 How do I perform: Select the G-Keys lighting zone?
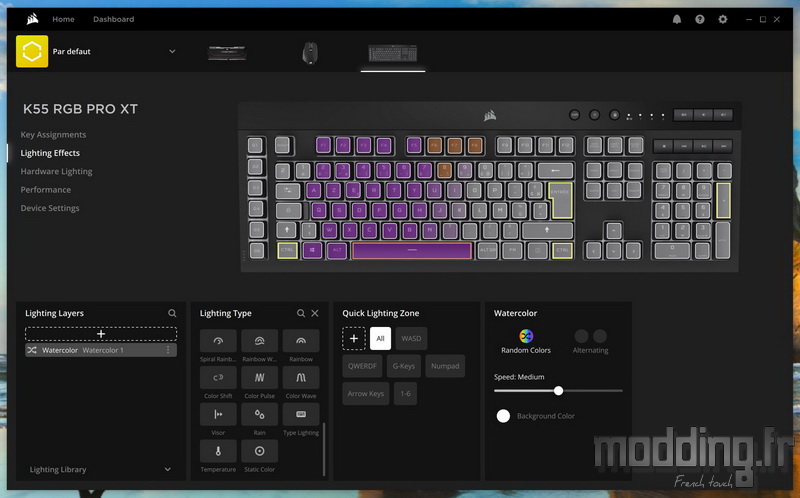tap(404, 366)
